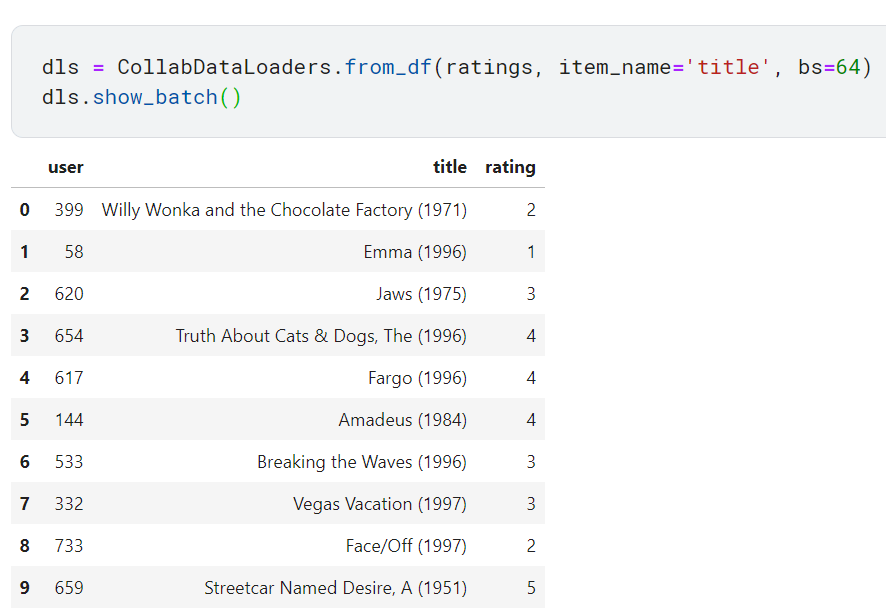
Task: Click user value 620
Action: pyautogui.click(x=69, y=294)
